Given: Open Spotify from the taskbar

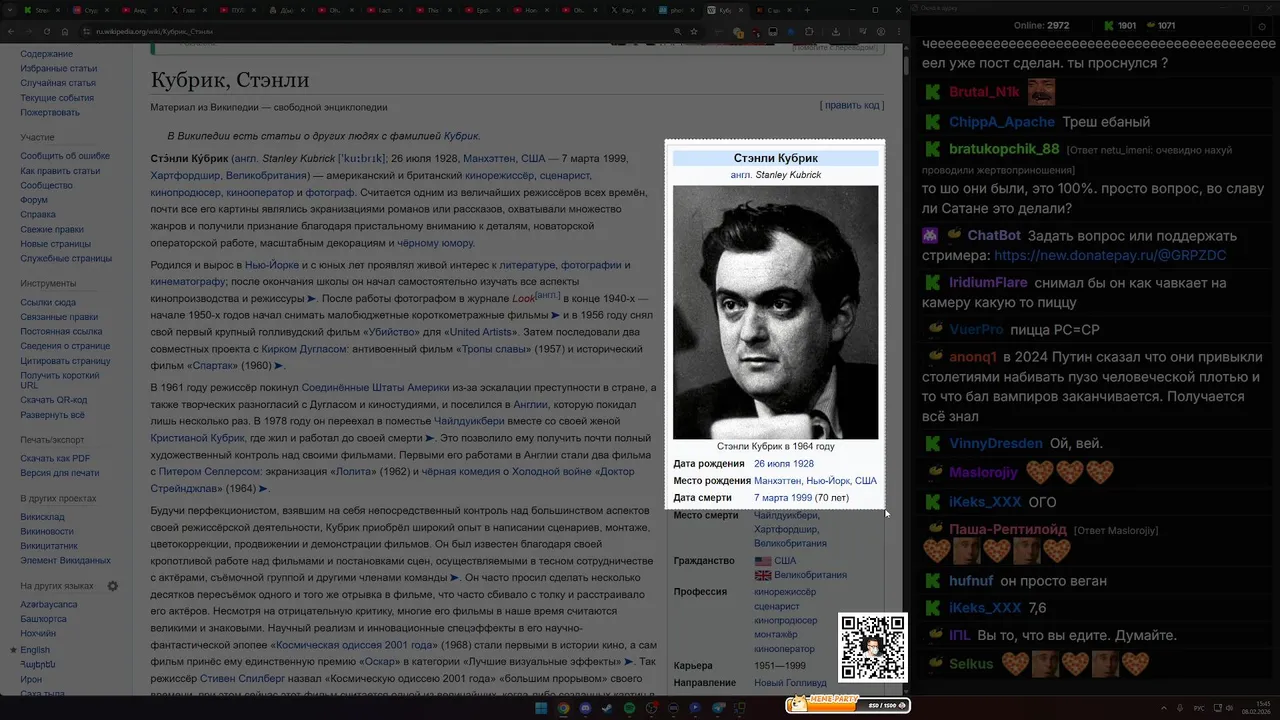Looking at the screenshot, I should tap(629, 708).
